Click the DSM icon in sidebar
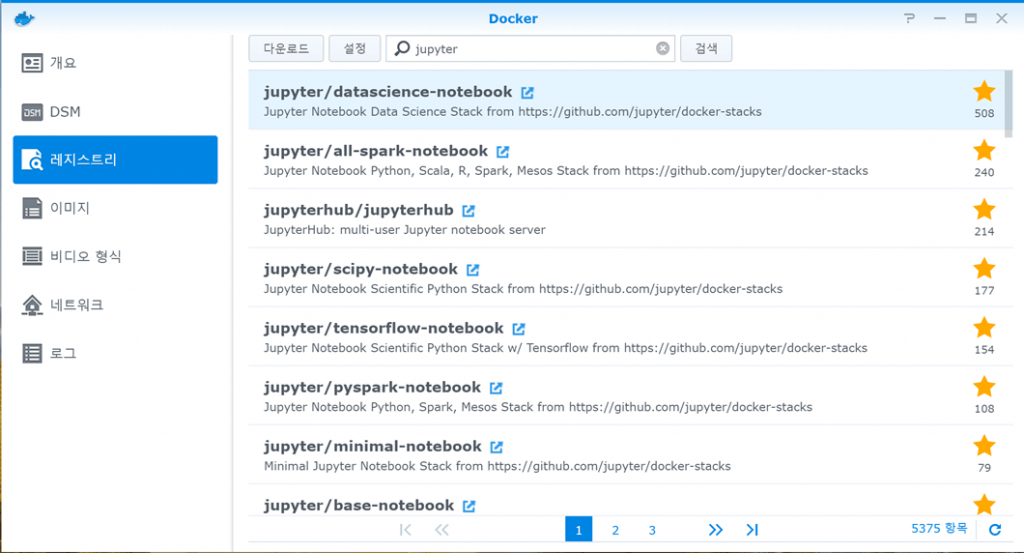The image size is (1024, 553). pyautogui.click(x=32, y=112)
